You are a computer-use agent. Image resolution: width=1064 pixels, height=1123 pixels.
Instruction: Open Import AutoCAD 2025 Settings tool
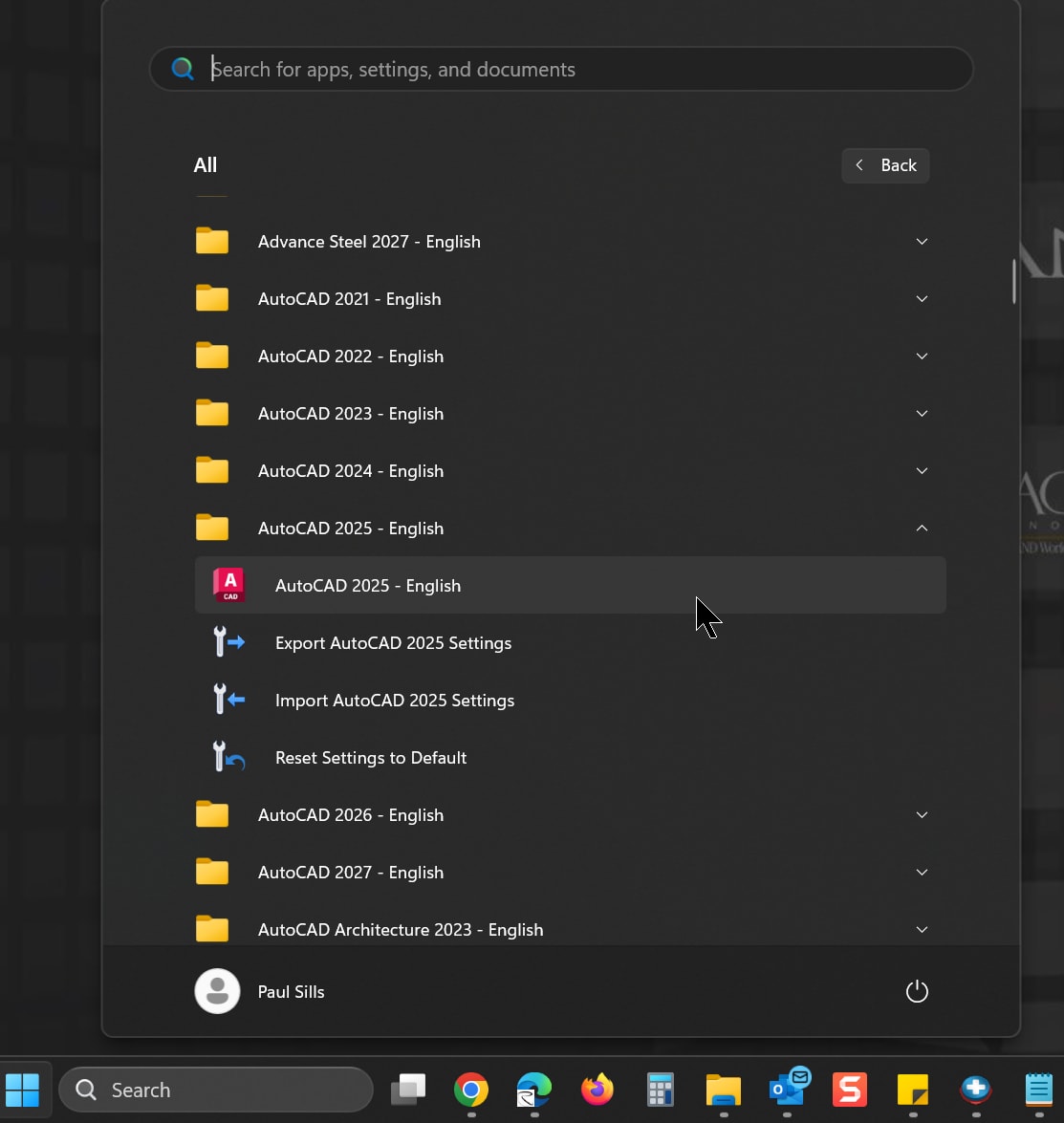pyautogui.click(x=571, y=700)
